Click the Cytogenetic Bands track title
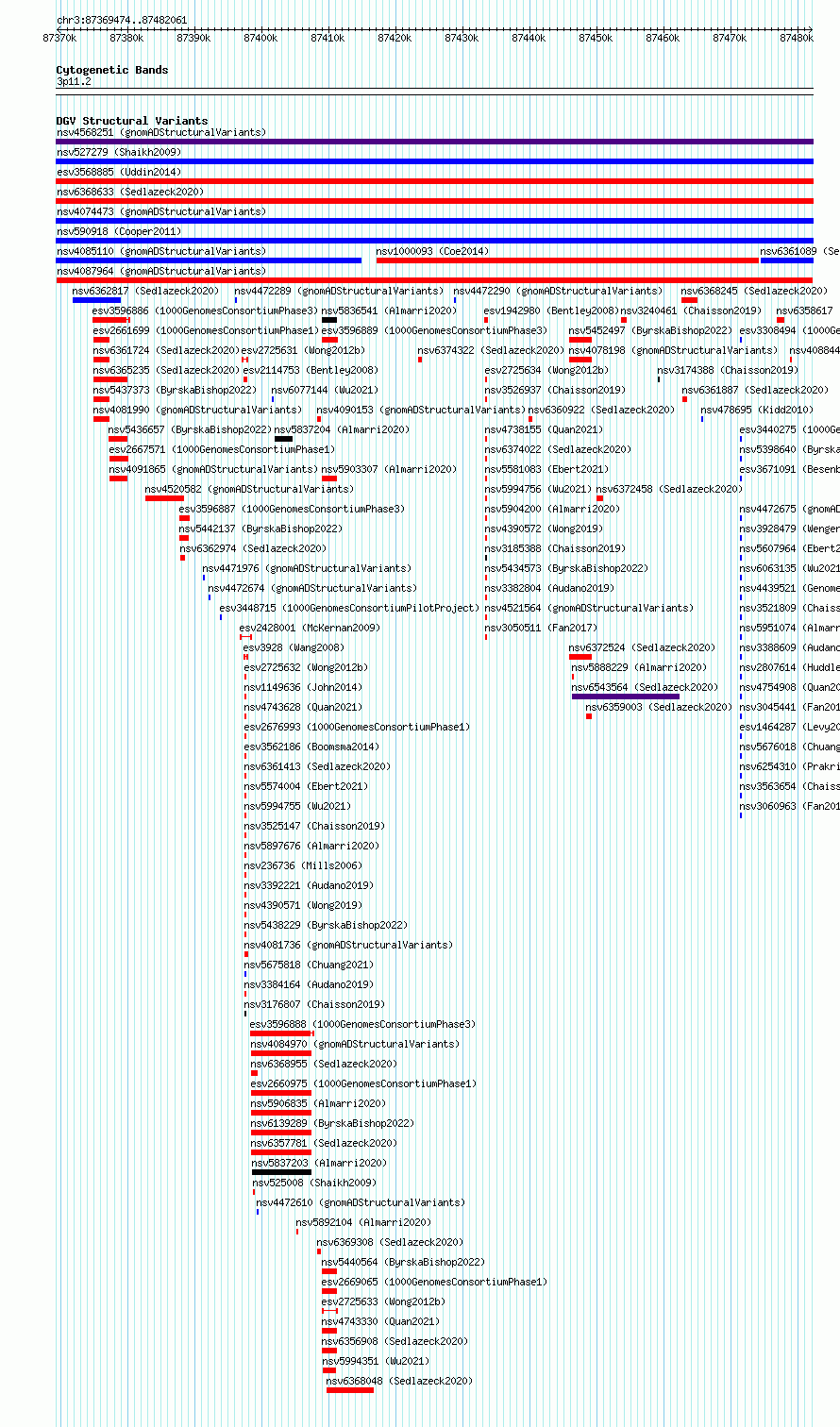Viewport: 840px width, 1427px height. [x=112, y=70]
